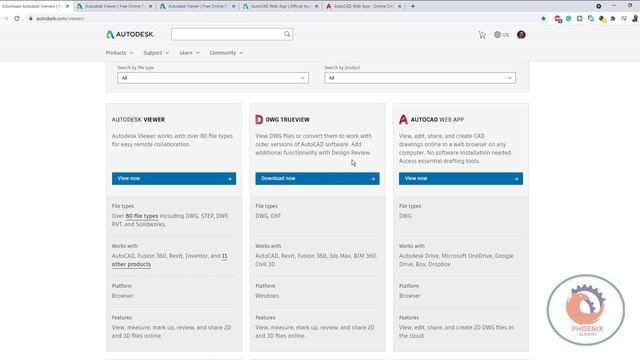Click the browser address bar URL

pos(60,18)
